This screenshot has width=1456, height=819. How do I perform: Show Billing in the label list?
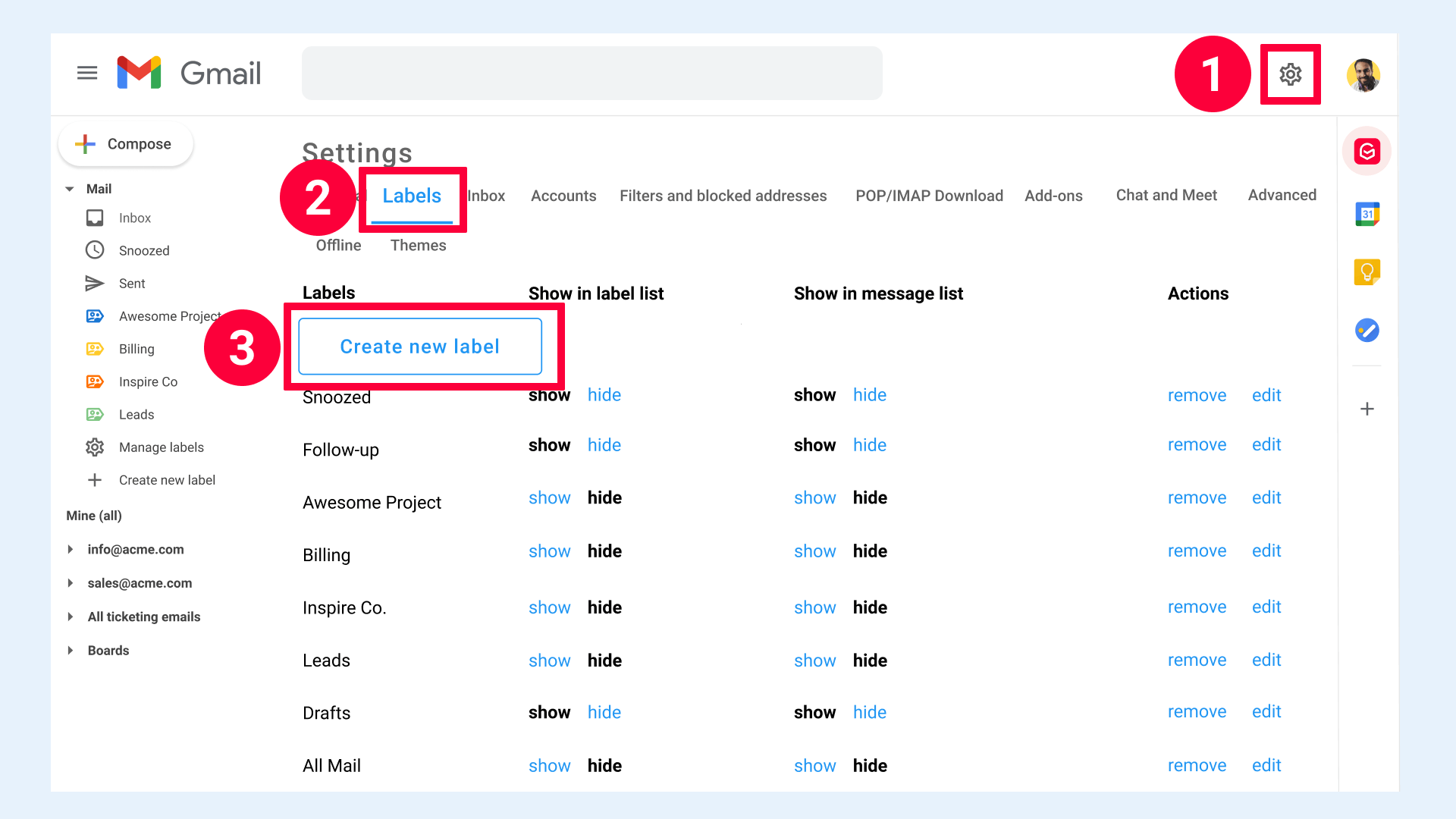point(549,551)
